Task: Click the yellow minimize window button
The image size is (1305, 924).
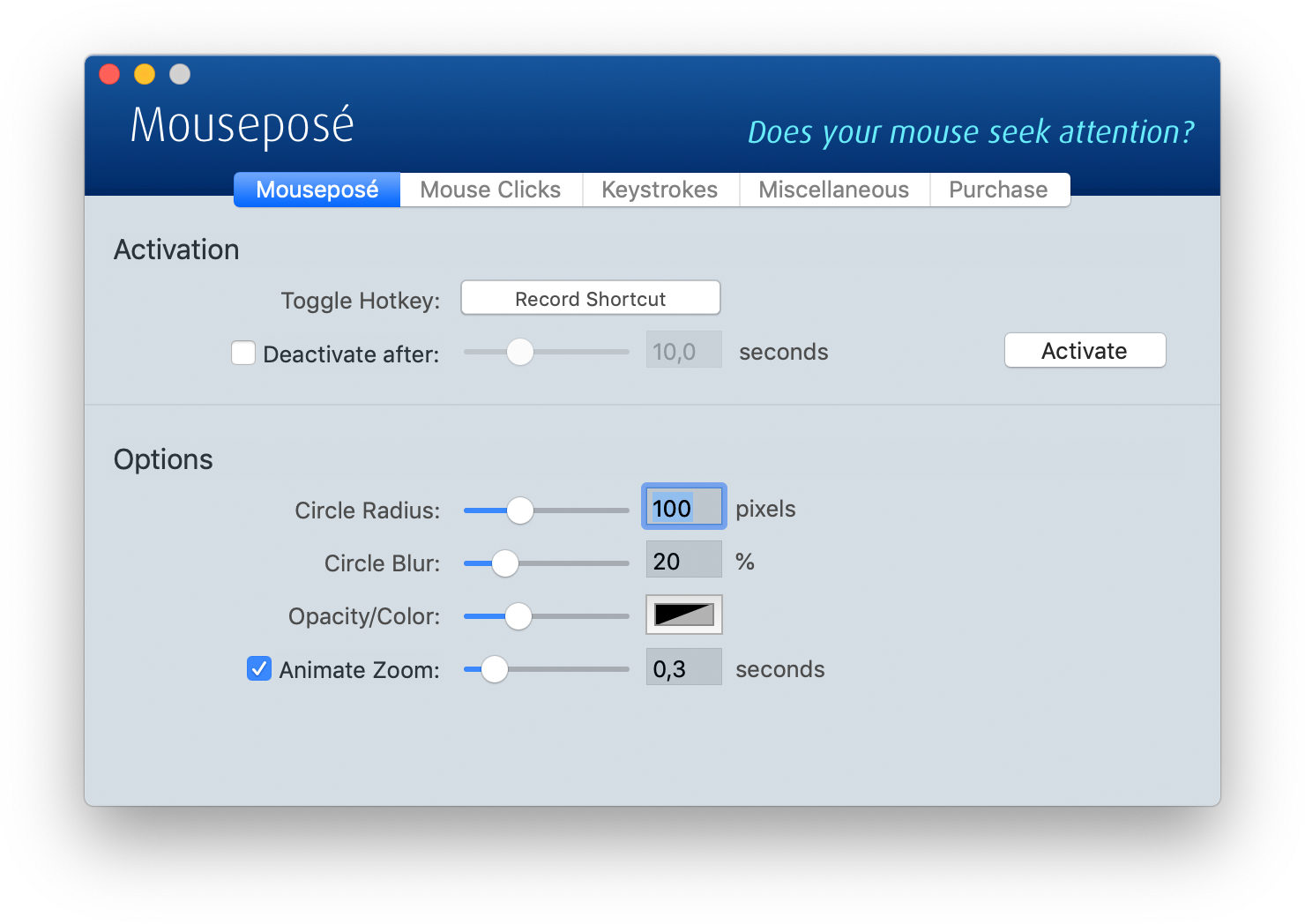Action: [145, 75]
